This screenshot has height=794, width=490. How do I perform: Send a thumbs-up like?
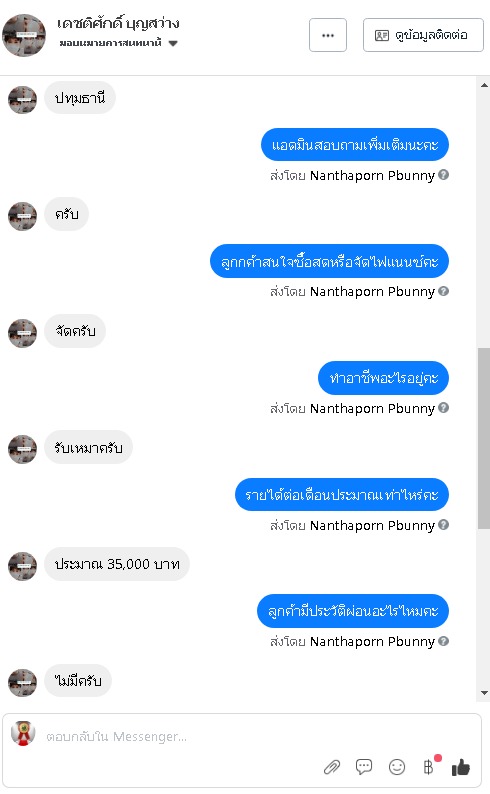pos(461,767)
